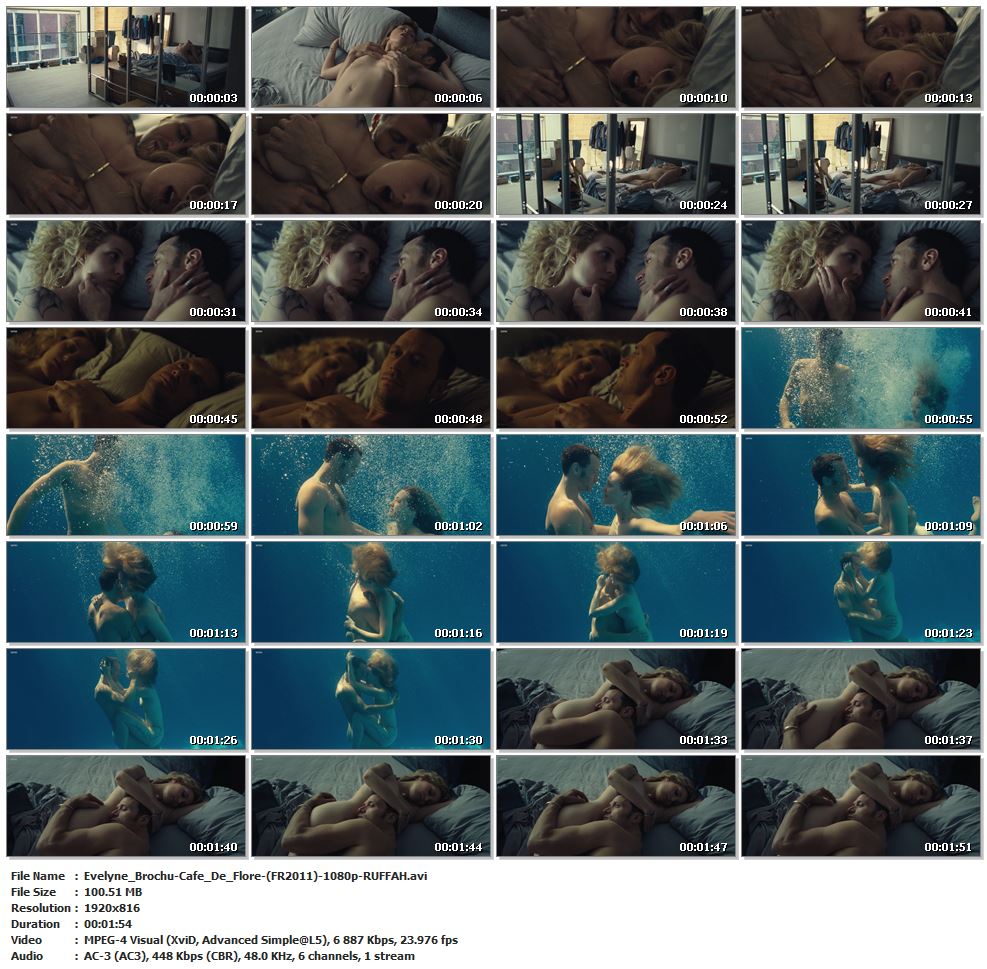Image resolution: width=987 pixels, height=969 pixels.
Task: Click the bedroom frame at 00:00:27
Action: pyautogui.click(x=861, y=164)
